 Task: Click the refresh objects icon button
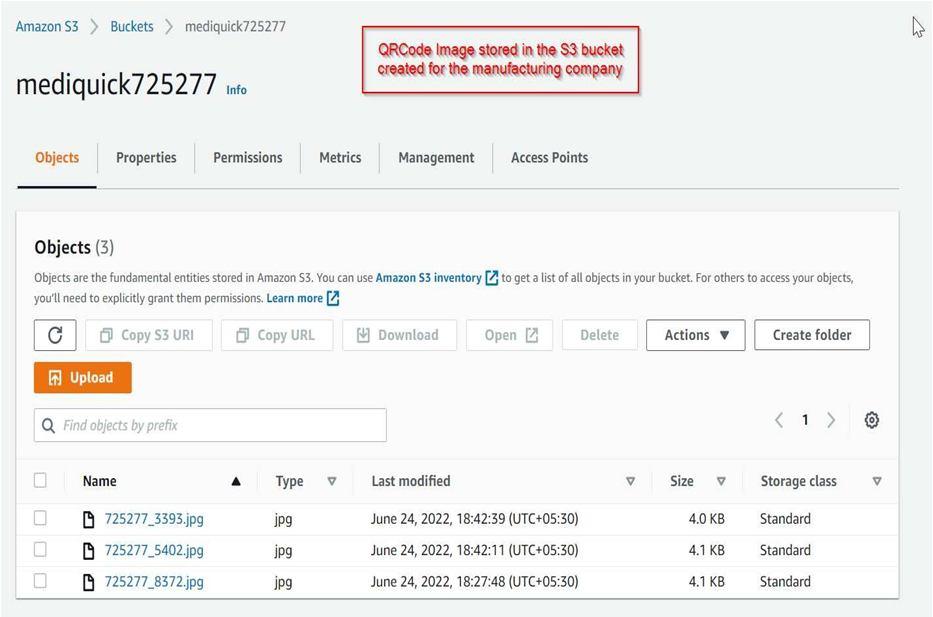55,335
